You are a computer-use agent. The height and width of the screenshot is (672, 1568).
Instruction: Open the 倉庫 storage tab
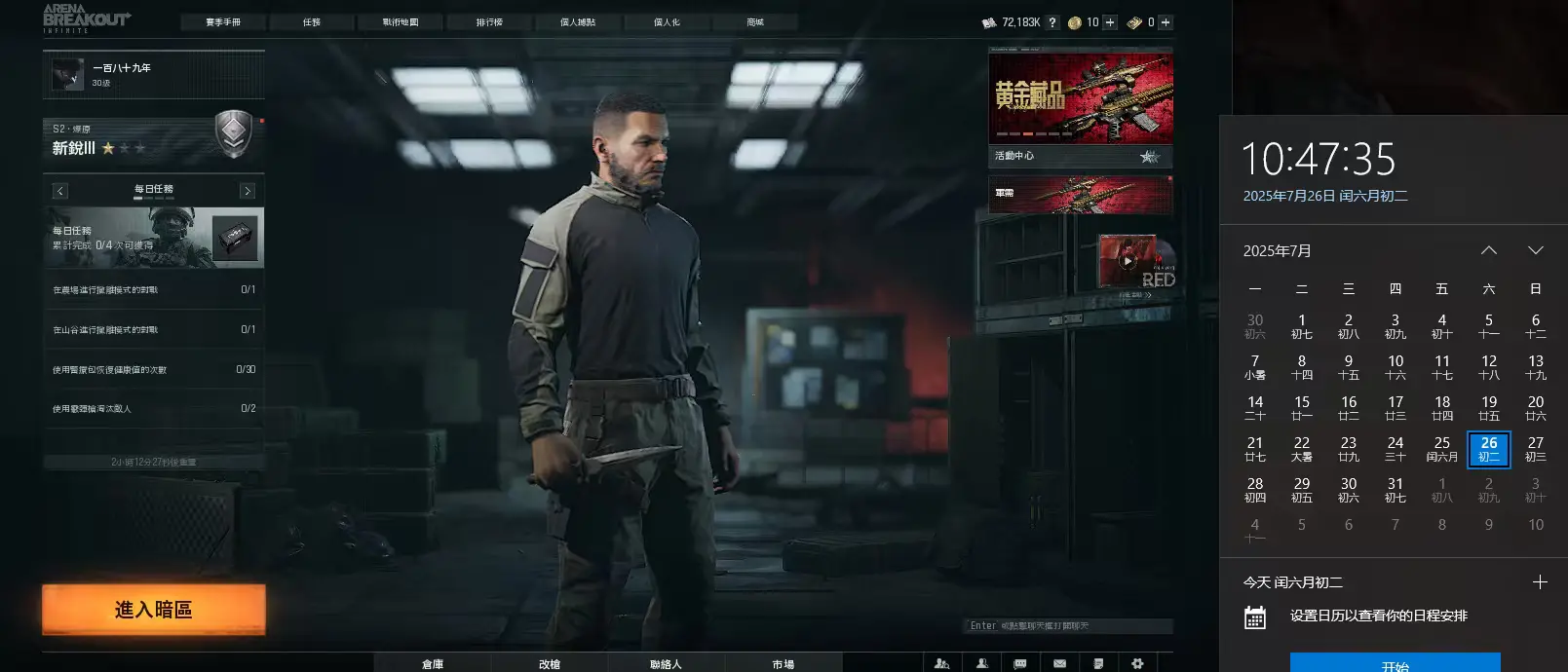click(x=433, y=663)
